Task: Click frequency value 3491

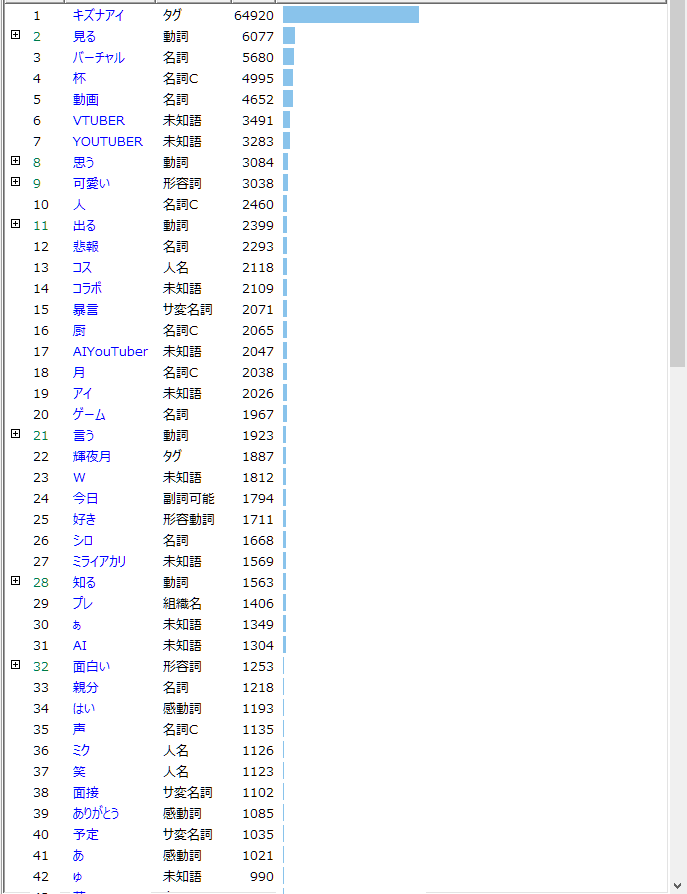Action: 258,120
